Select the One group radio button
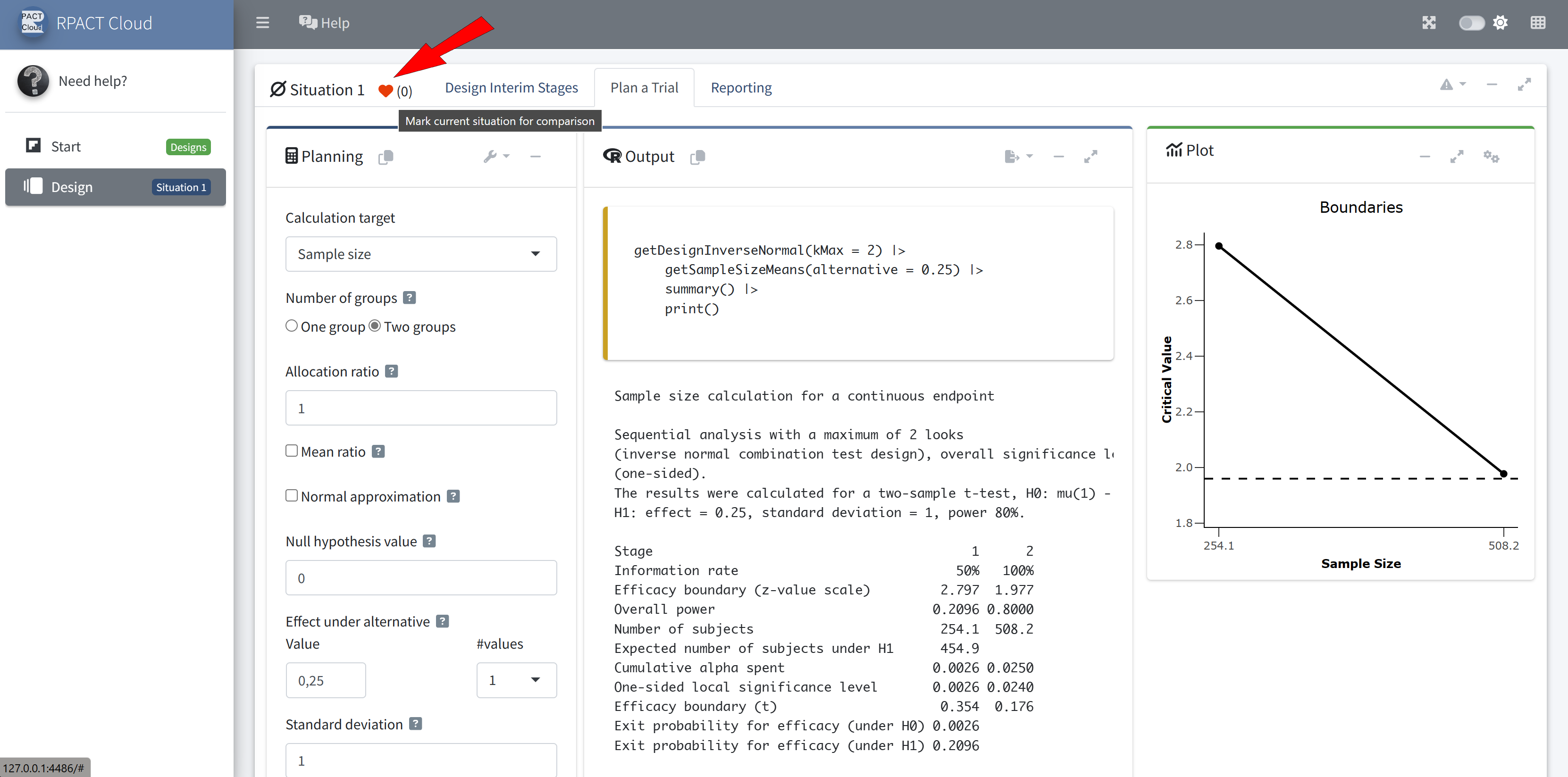 click(292, 326)
